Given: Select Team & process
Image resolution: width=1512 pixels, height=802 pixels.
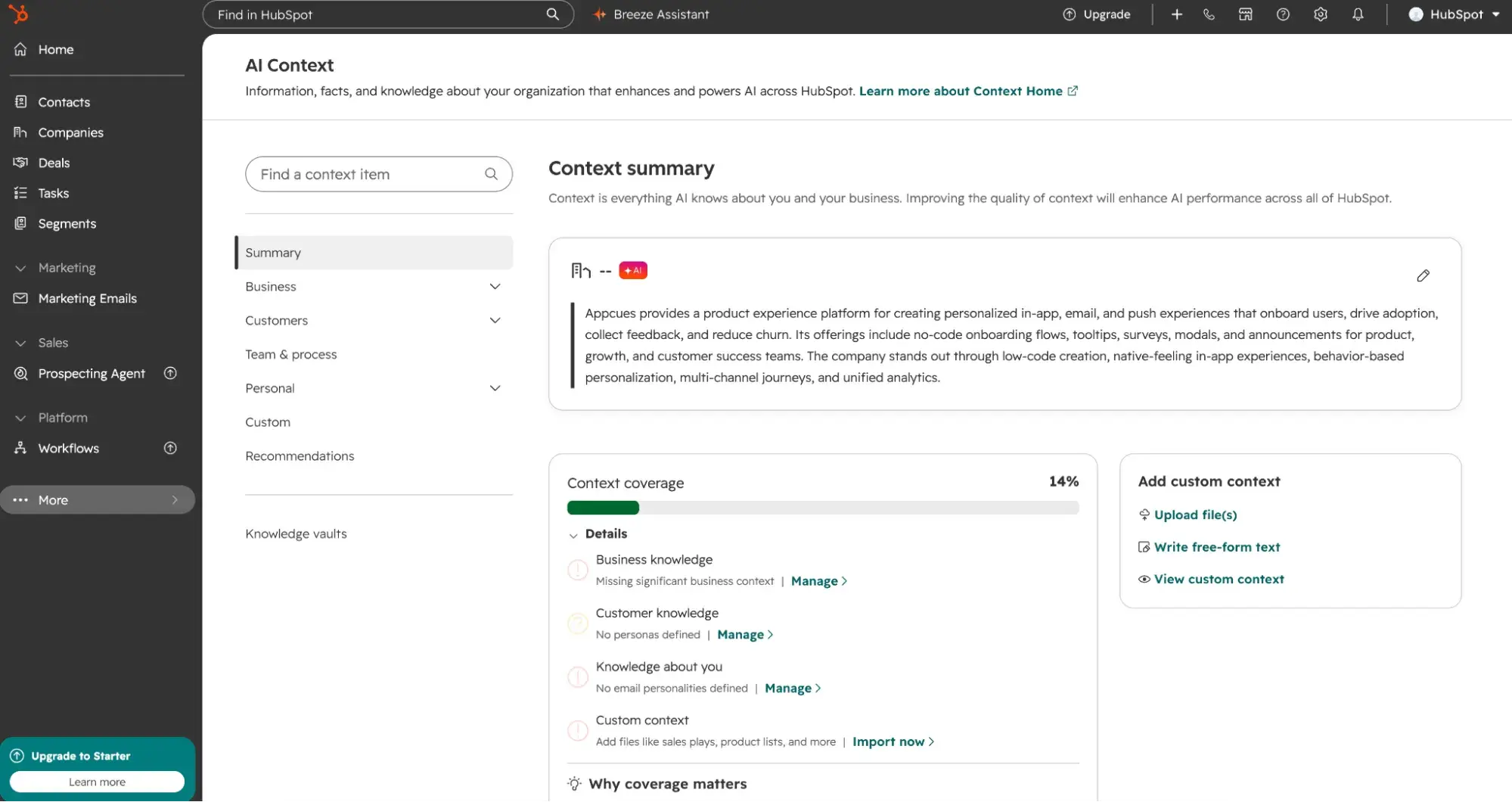Looking at the screenshot, I should click(x=291, y=354).
